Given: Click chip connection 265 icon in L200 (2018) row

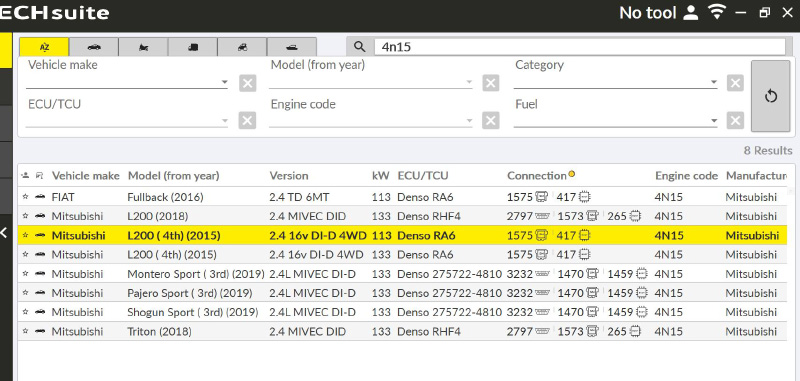Looking at the screenshot, I should coord(635,216).
